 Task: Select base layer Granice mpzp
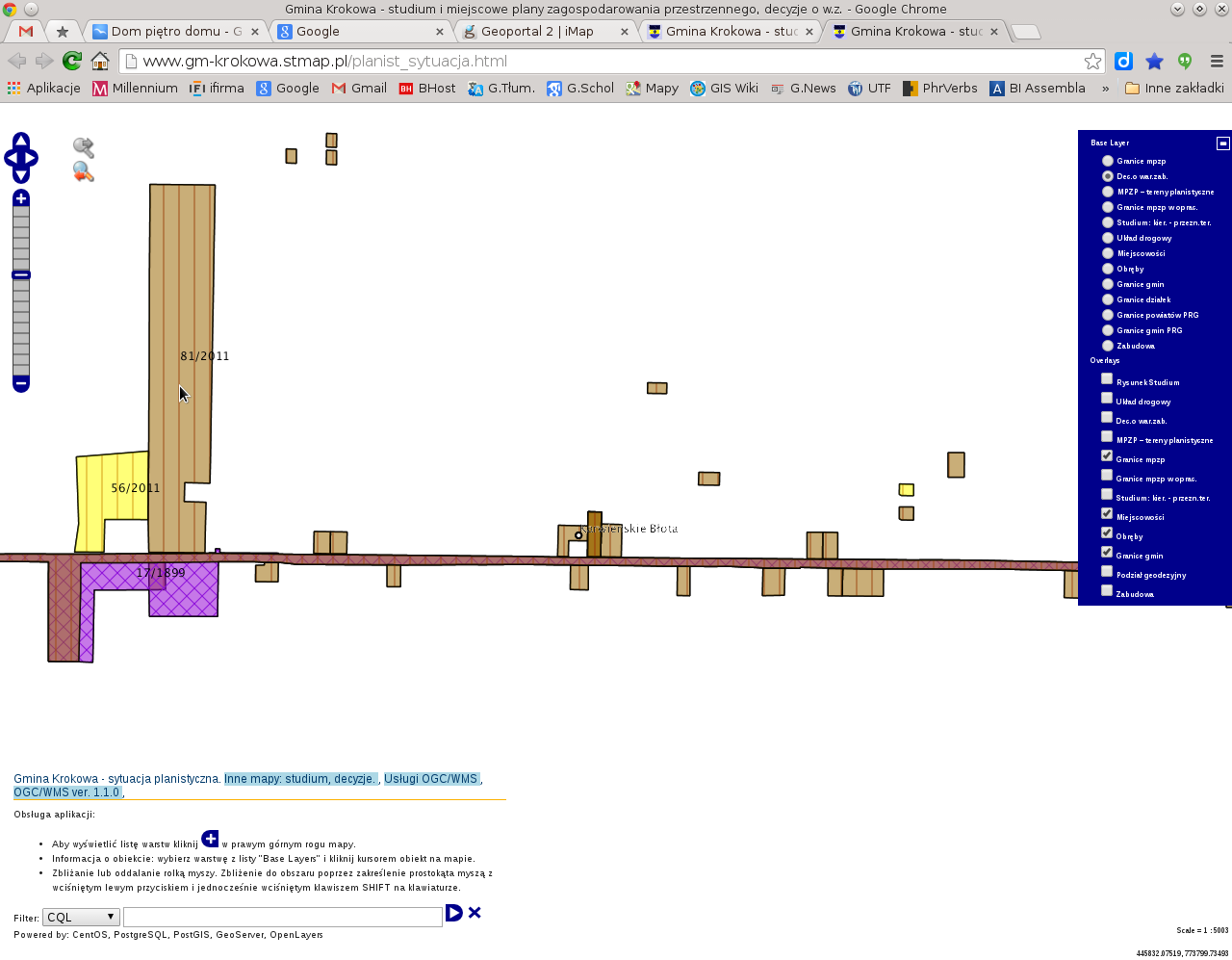click(x=1108, y=161)
